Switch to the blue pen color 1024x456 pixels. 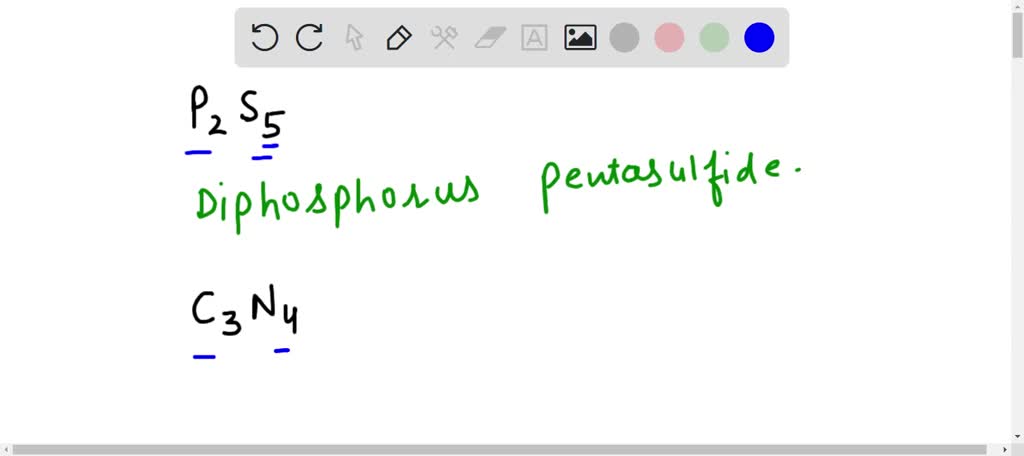[759, 38]
